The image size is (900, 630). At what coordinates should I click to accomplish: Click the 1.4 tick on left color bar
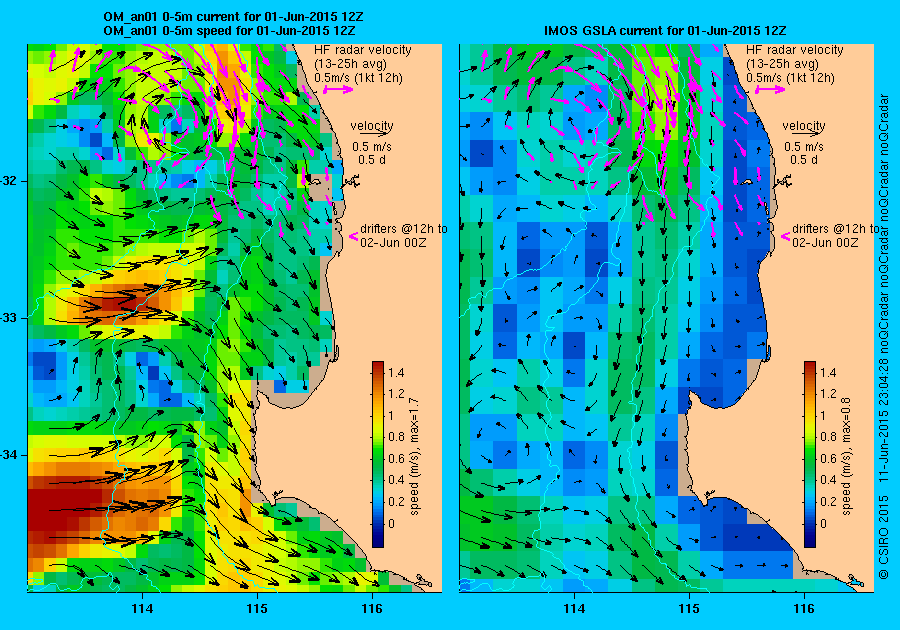click(x=396, y=372)
